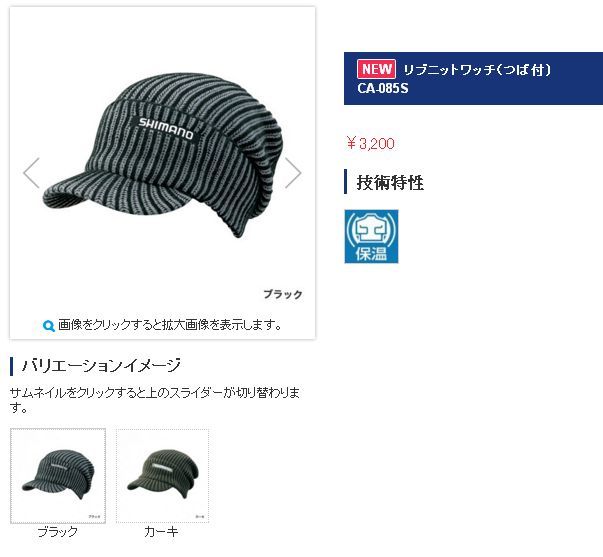Viewport: 603px width, 557px height.
Task: Click the magnifier icon below the hat image
Action: 48,326
